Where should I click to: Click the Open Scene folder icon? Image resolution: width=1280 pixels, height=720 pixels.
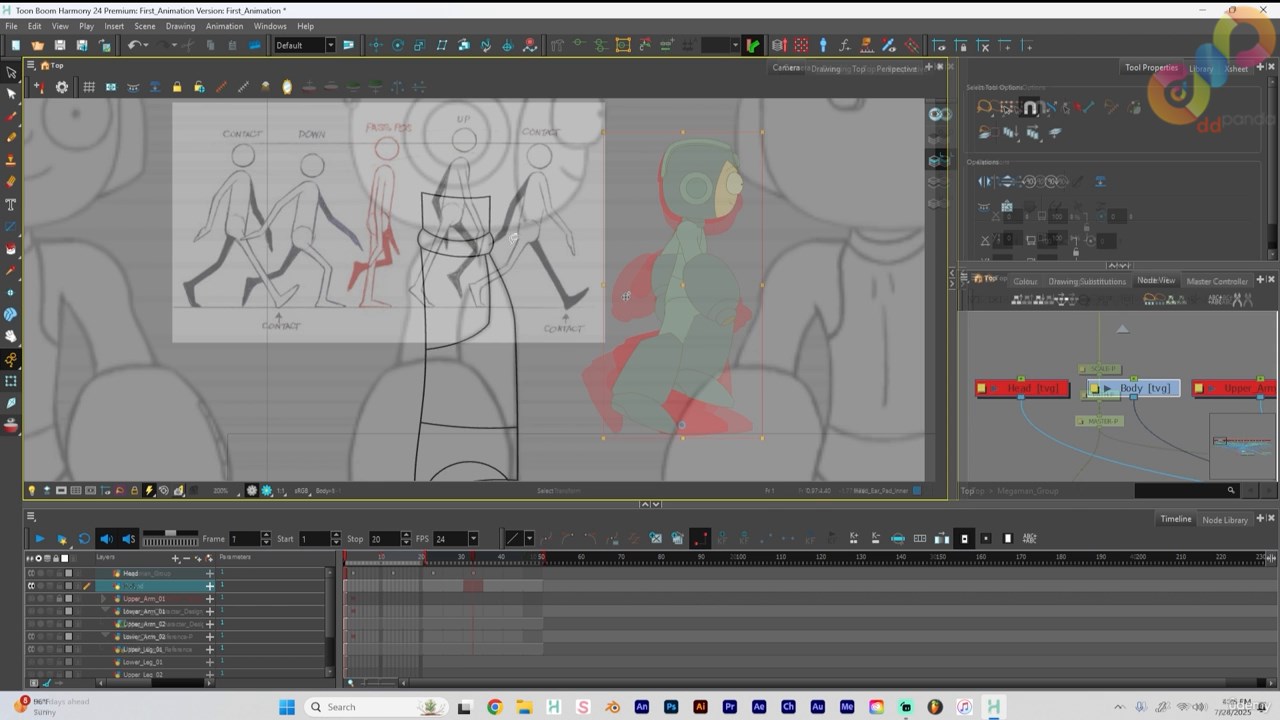click(x=37, y=45)
